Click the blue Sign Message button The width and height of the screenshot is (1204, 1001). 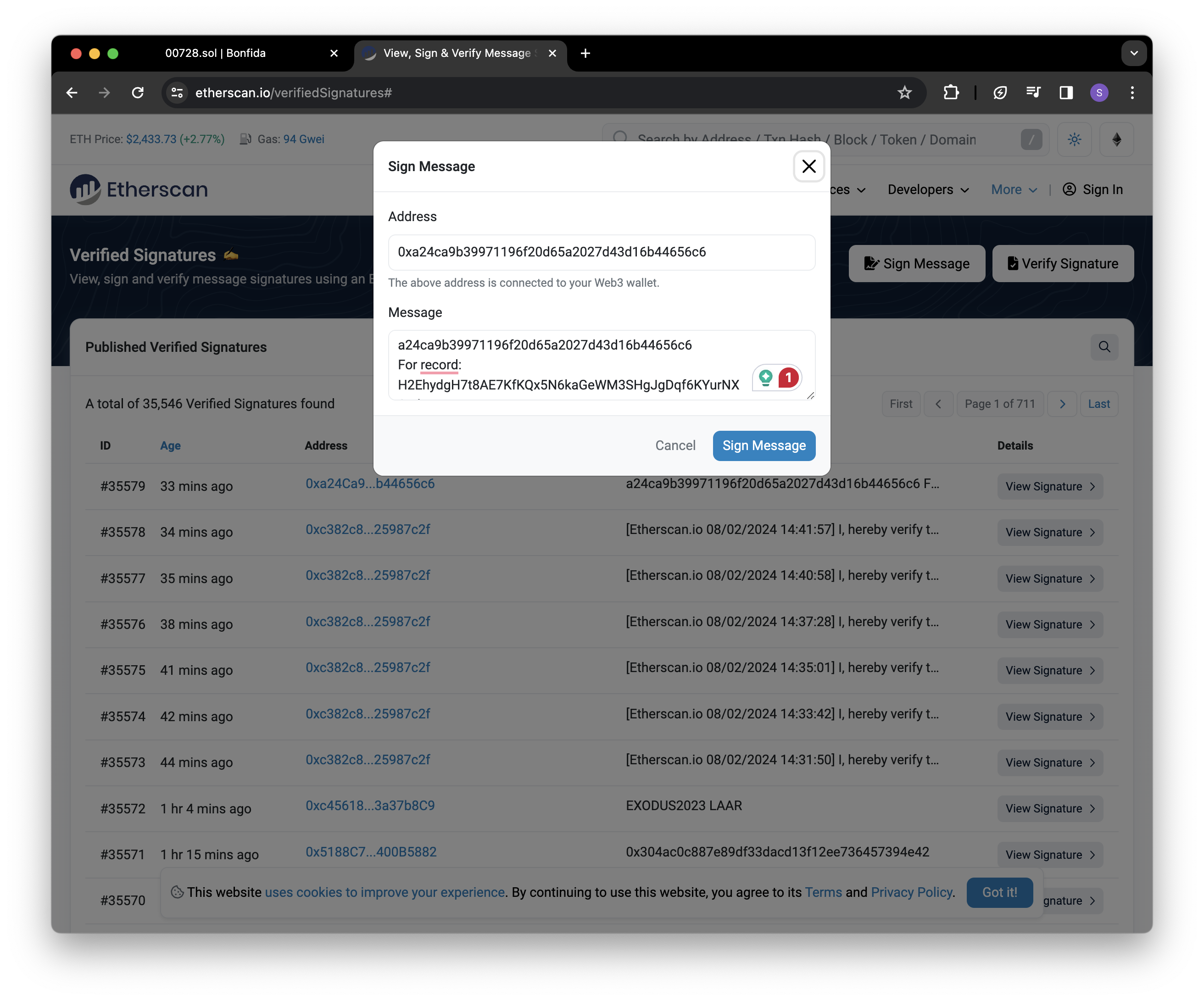point(764,445)
